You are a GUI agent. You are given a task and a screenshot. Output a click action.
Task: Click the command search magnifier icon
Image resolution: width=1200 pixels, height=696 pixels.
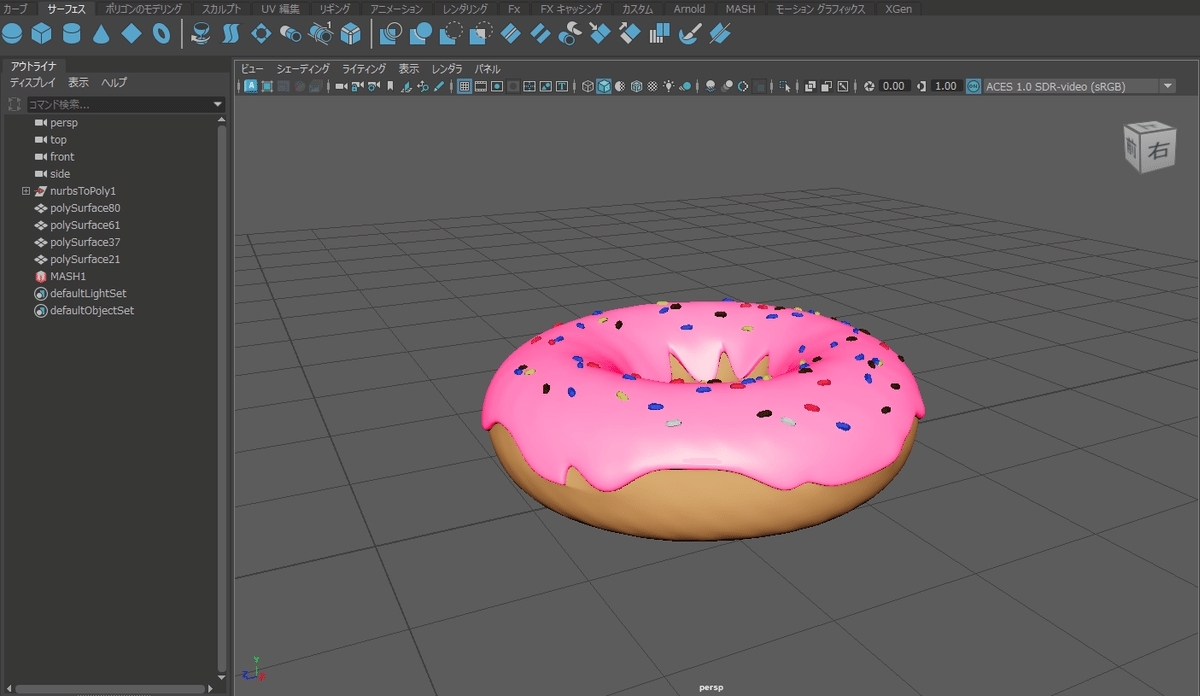[x=14, y=103]
